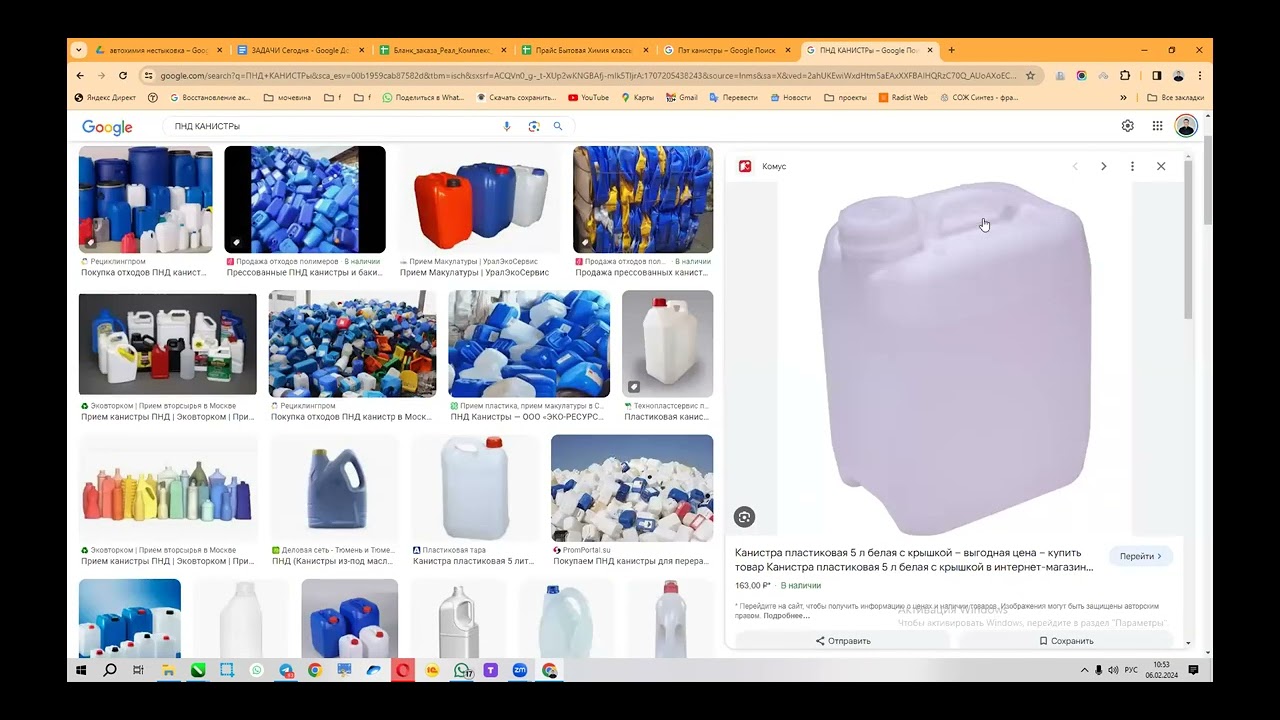Bookmark this page with star icon

pos(1030,75)
